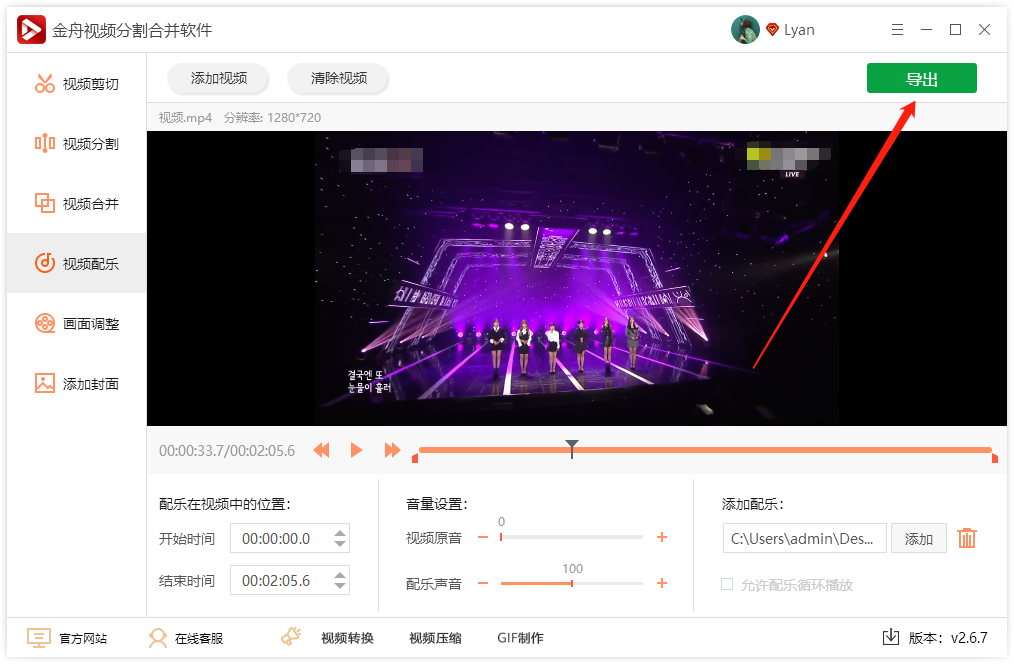Delete music with the trash can icon
Screen dimensions: 1014x664
tap(967, 538)
